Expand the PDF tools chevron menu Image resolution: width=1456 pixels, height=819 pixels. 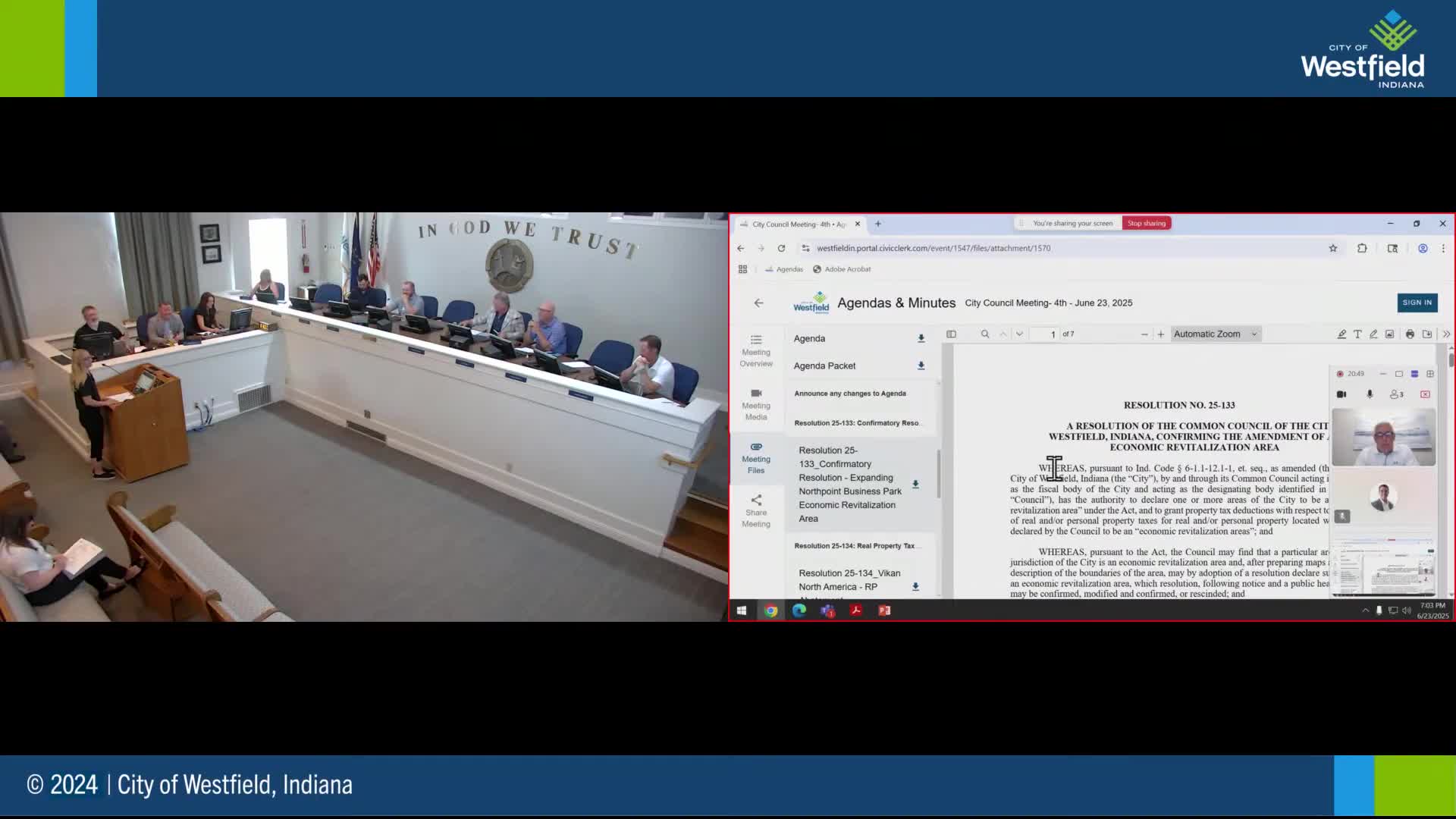click(x=1445, y=334)
